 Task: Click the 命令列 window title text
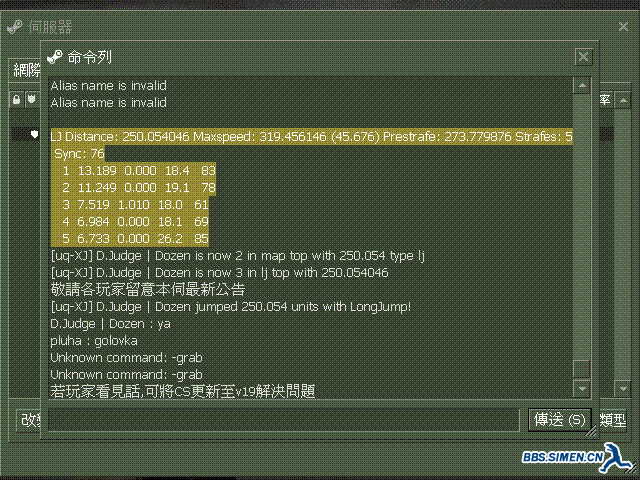click(x=89, y=57)
